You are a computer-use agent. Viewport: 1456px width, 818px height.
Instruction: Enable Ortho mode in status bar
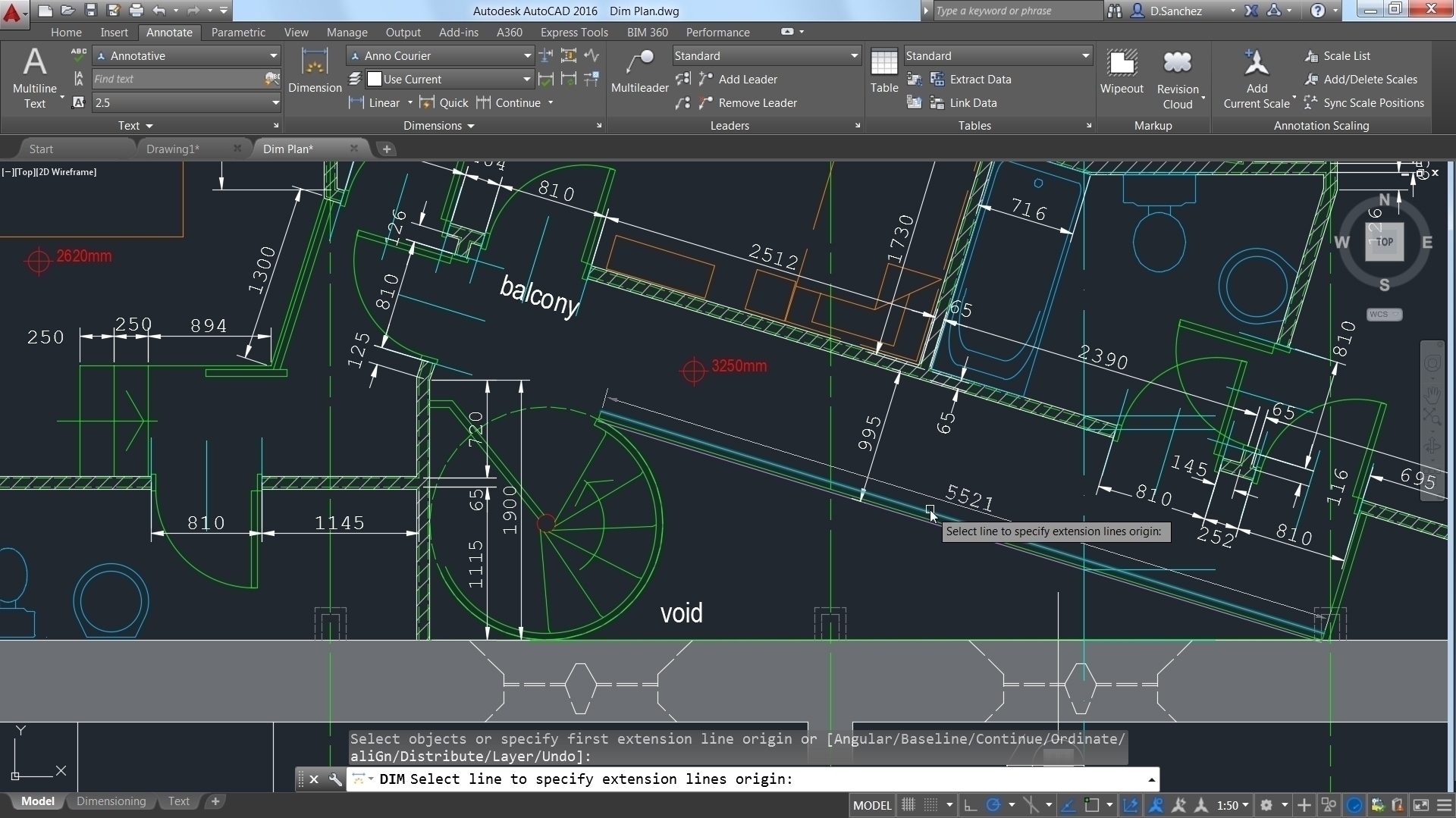click(x=970, y=805)
